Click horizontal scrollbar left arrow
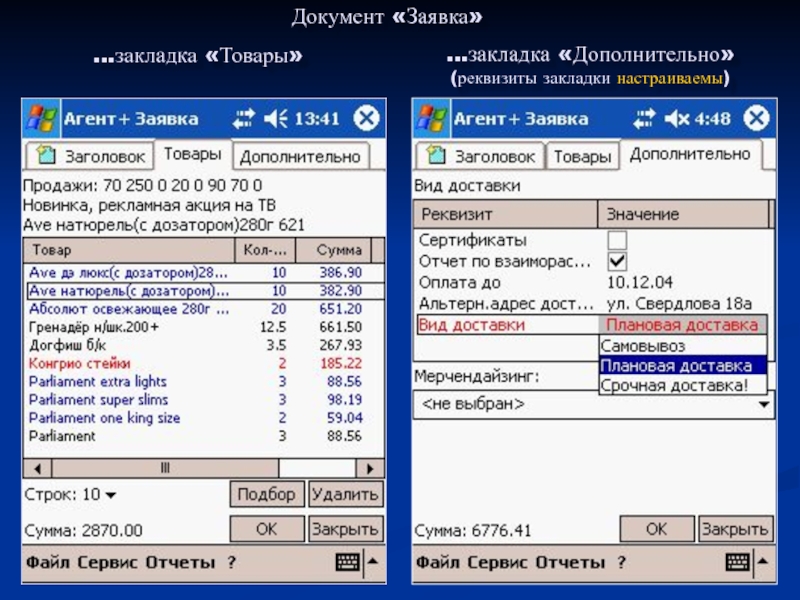Image resolution: width=800 pixels, height=600 pixels. [37, 468]
